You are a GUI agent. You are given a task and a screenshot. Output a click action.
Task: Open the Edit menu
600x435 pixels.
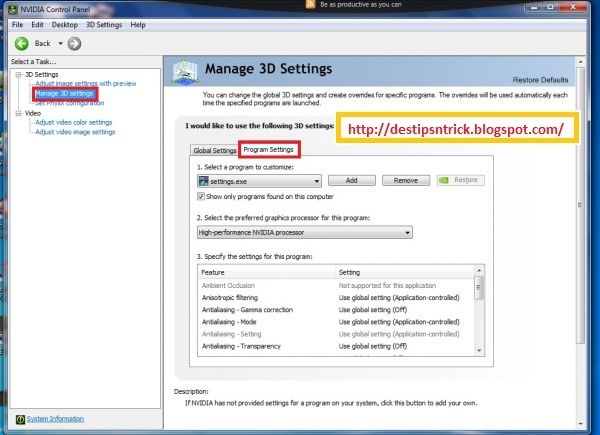pyautogui.click(x=37, y=25)
